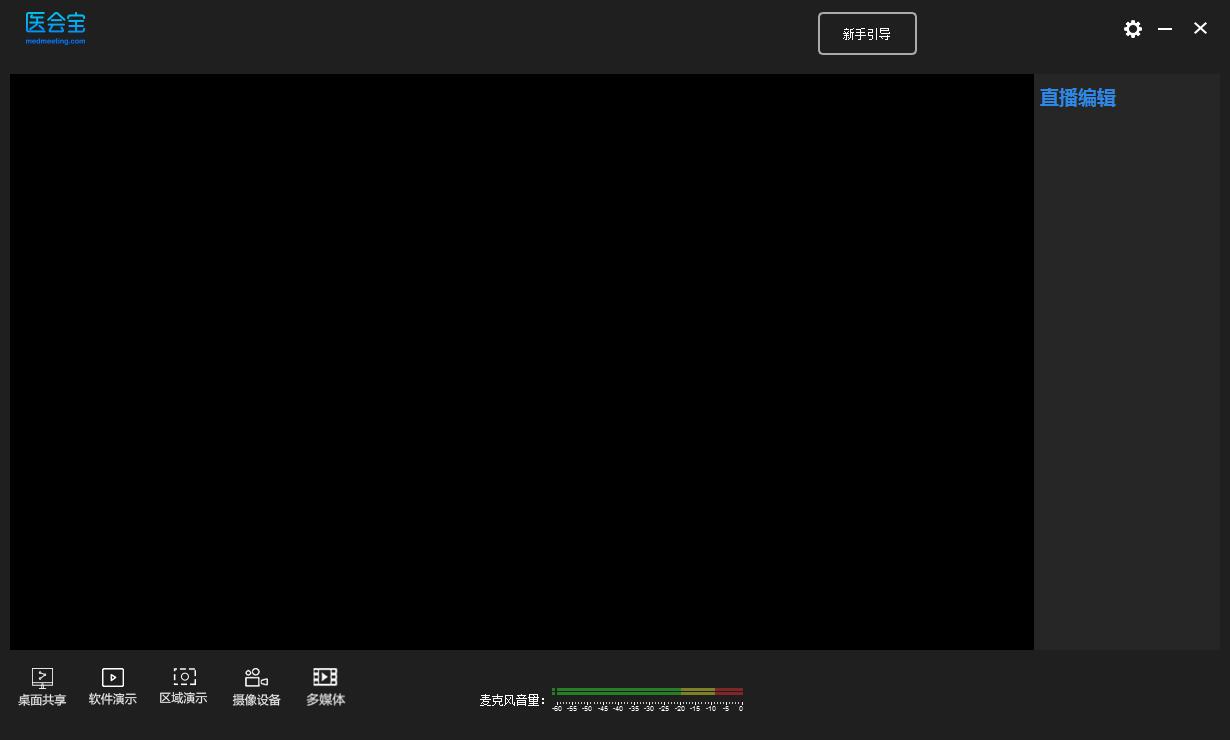Select the 软件演示 software demo icon
Screen dimensions: 1230x740
[113, 678]
